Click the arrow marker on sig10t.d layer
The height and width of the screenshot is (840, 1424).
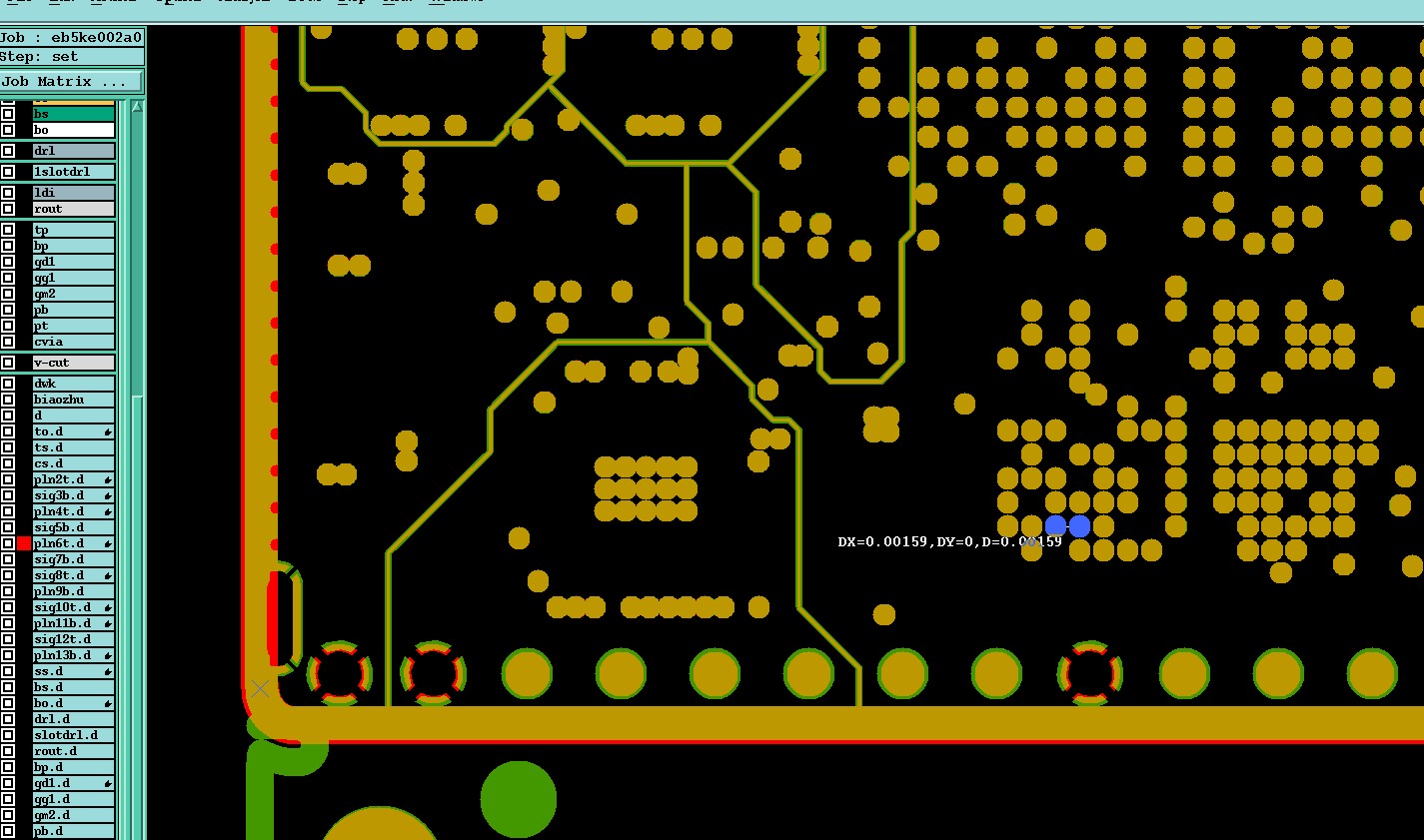click(x=108, y=607)
